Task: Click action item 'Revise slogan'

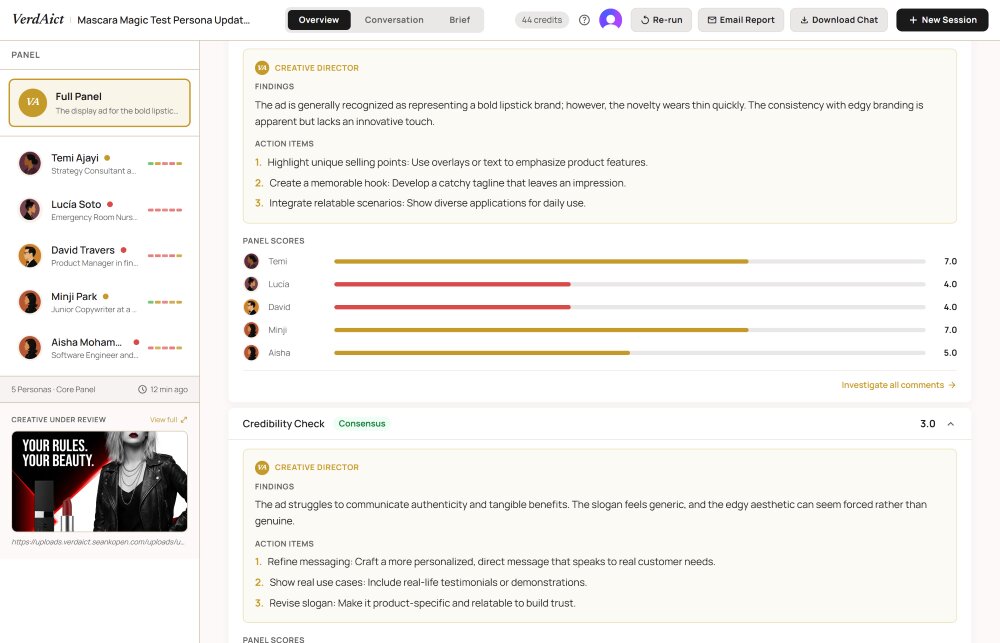Action: coord(415,603)
